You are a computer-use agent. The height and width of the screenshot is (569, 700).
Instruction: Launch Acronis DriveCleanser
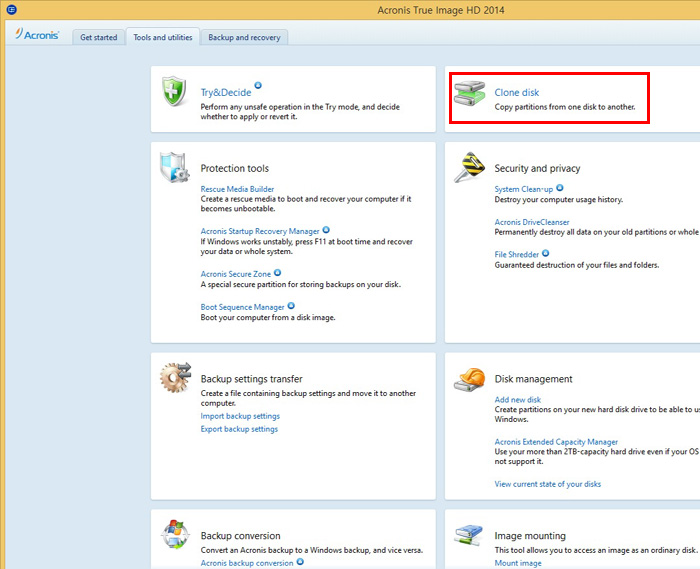pos(532,222)
